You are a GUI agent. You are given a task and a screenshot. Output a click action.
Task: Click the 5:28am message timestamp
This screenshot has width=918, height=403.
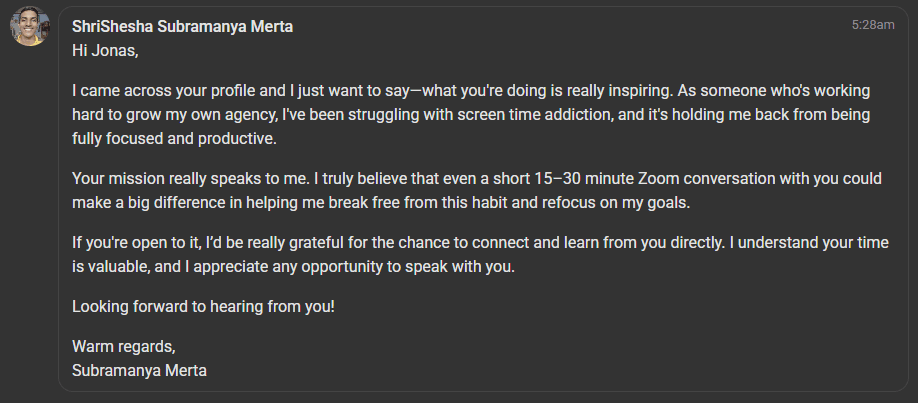pos(872,25)
